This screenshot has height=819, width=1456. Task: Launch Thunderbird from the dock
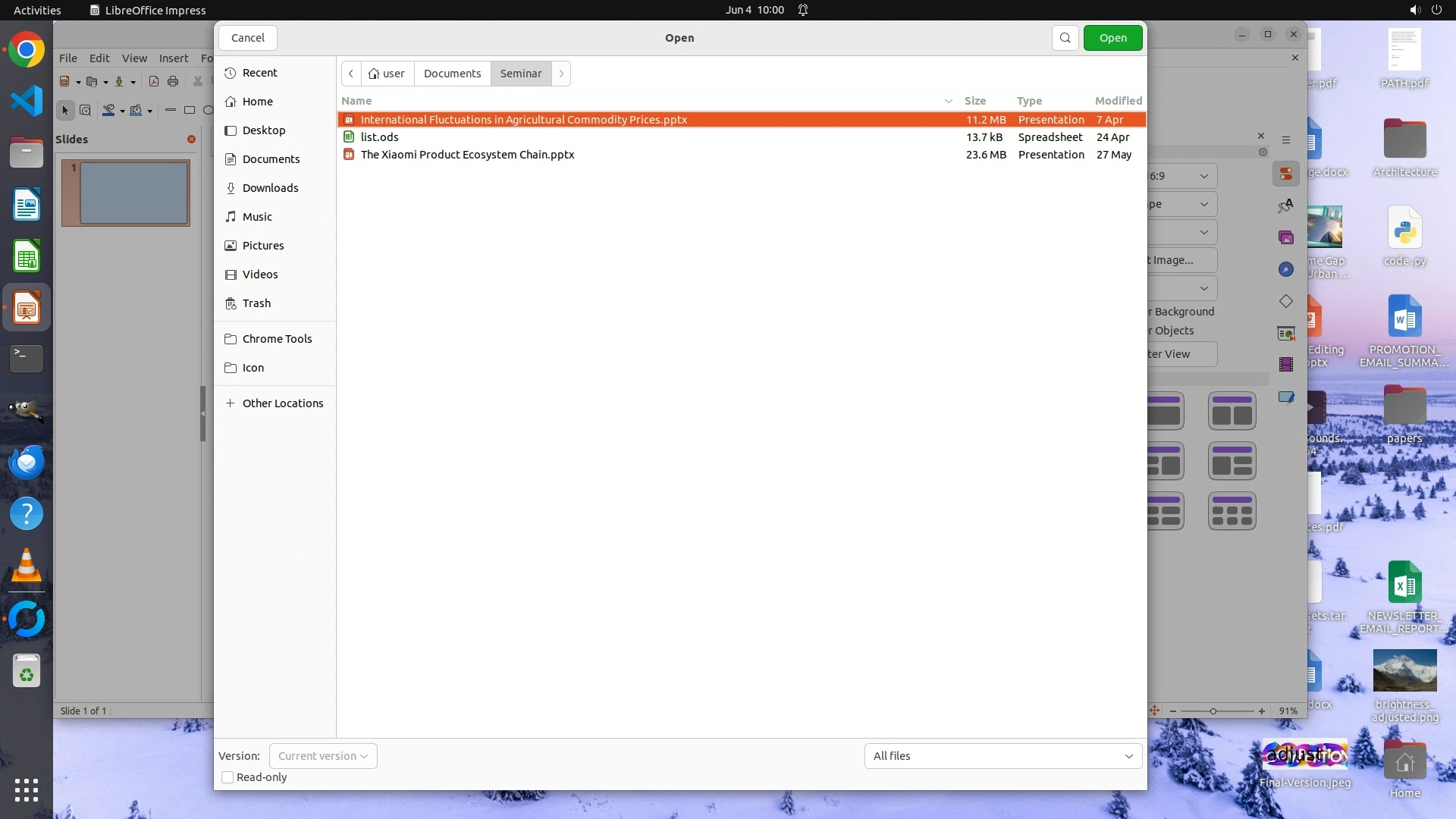[27, 462]
